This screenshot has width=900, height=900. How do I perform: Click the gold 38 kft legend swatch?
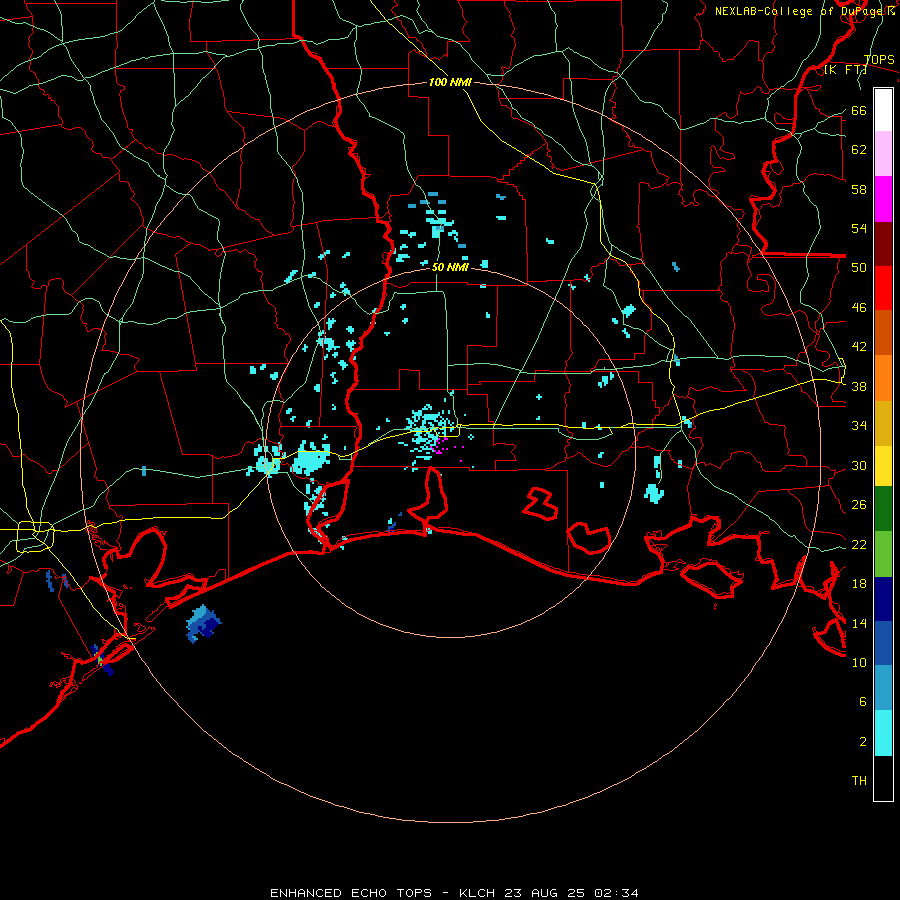coord(883,423)
